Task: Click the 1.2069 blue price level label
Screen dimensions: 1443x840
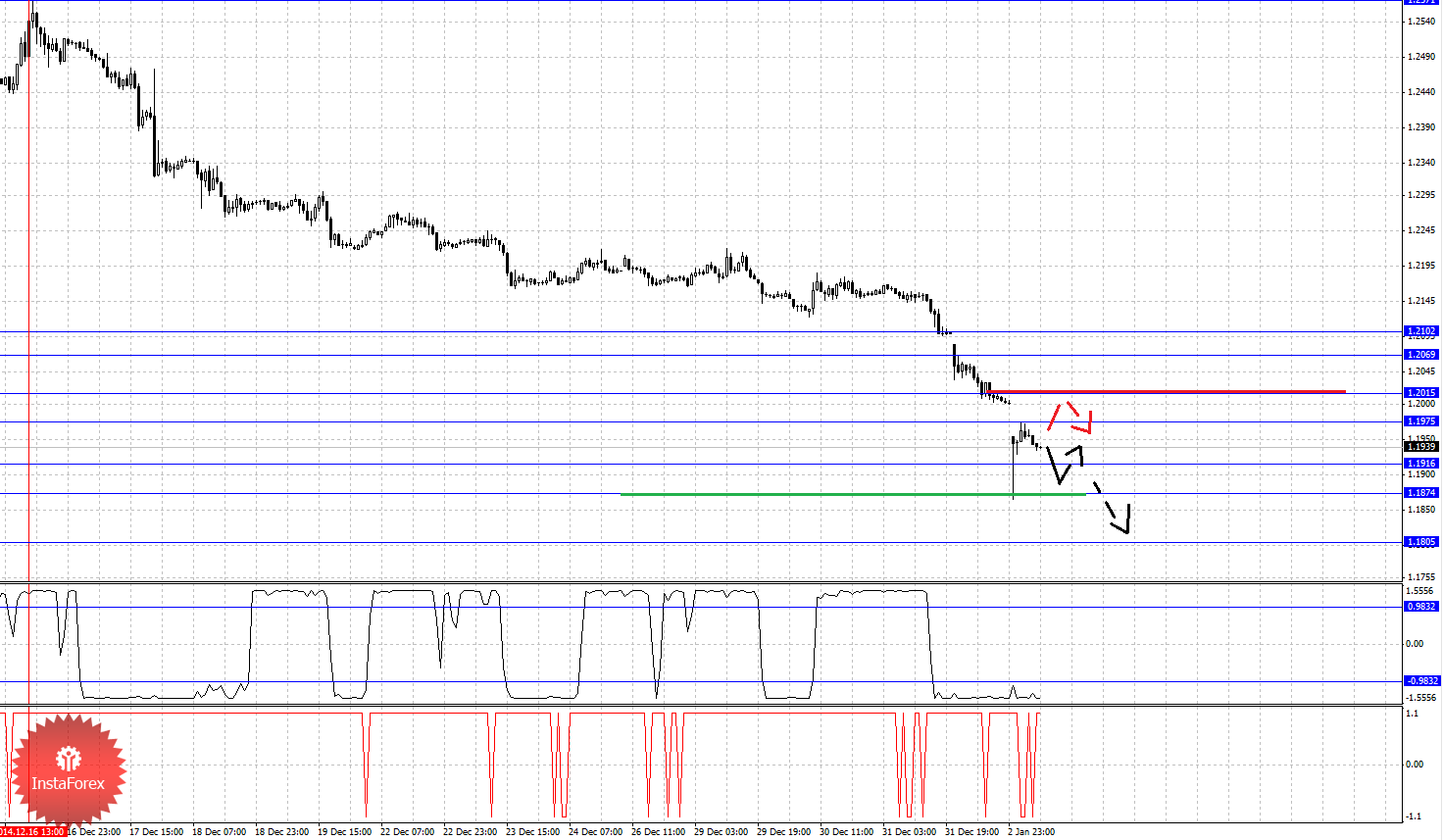Action: click(1421, 355)
